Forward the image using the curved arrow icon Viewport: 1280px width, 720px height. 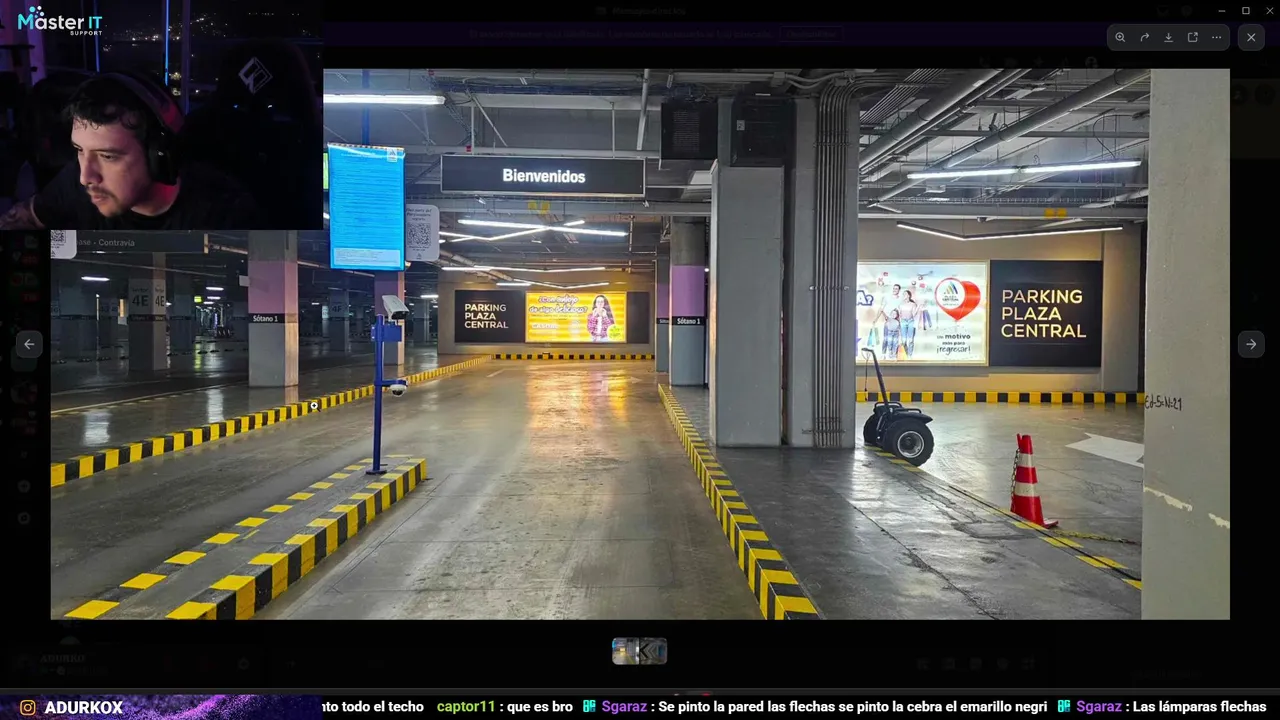coord(1144,37)
